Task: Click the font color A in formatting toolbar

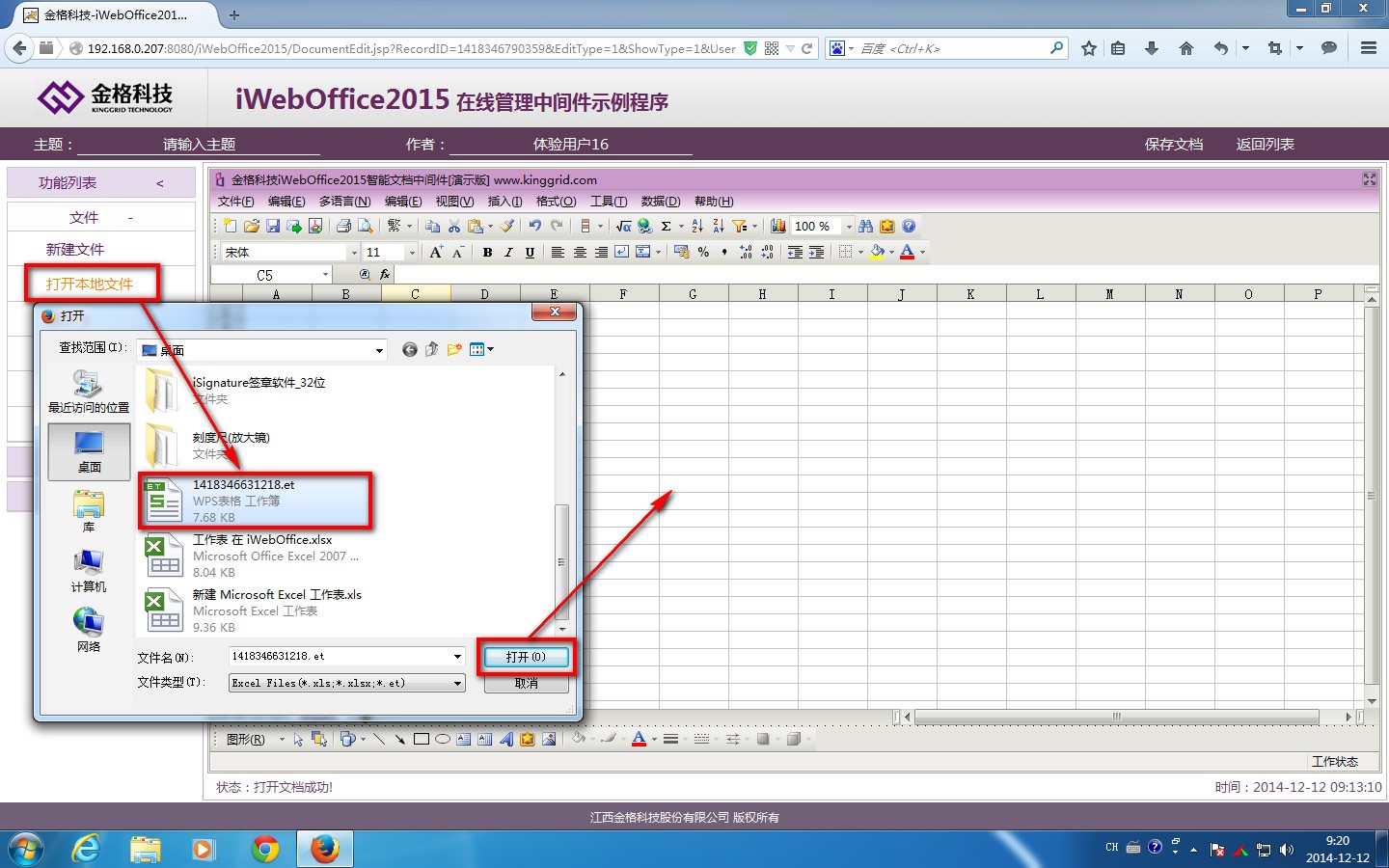Action: click(x=907, y=252)
